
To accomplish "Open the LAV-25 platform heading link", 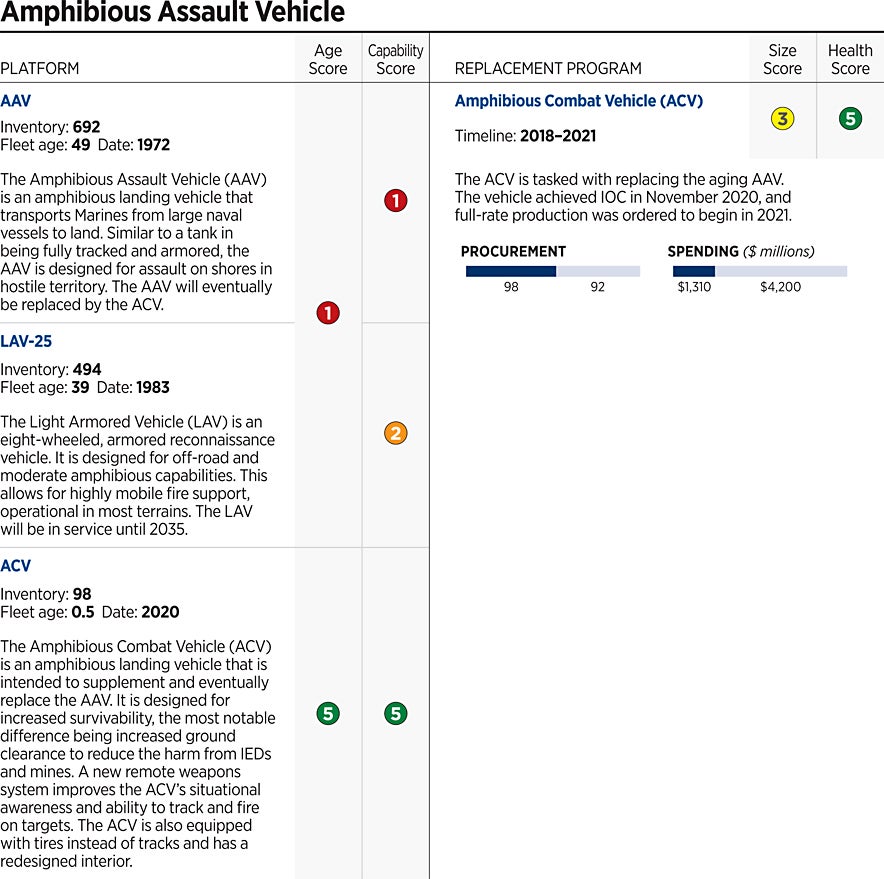I will [26, 341].
